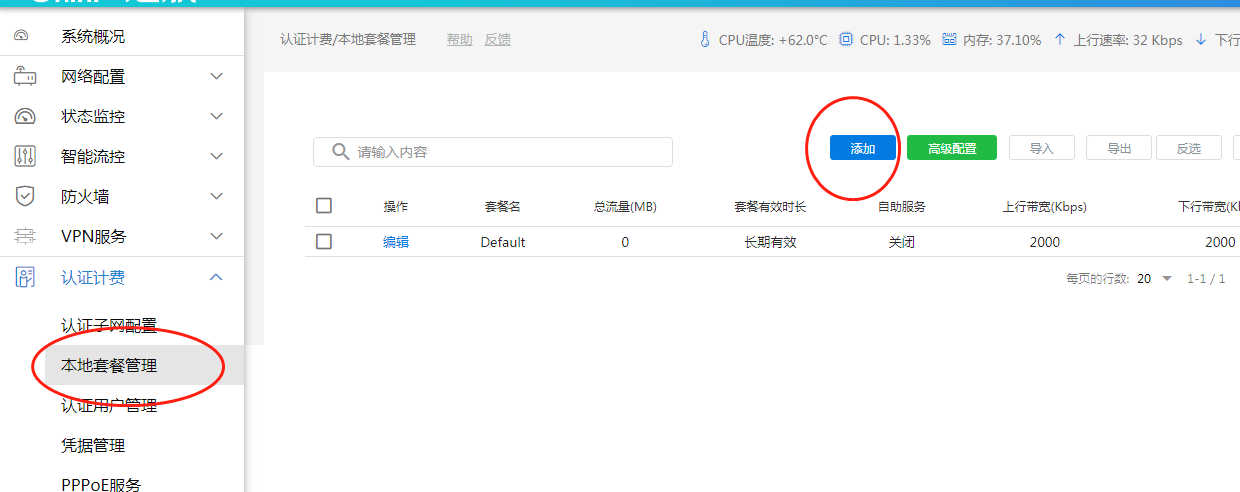
Task: Click the blue 添加 button
Action: click(862, 148)
